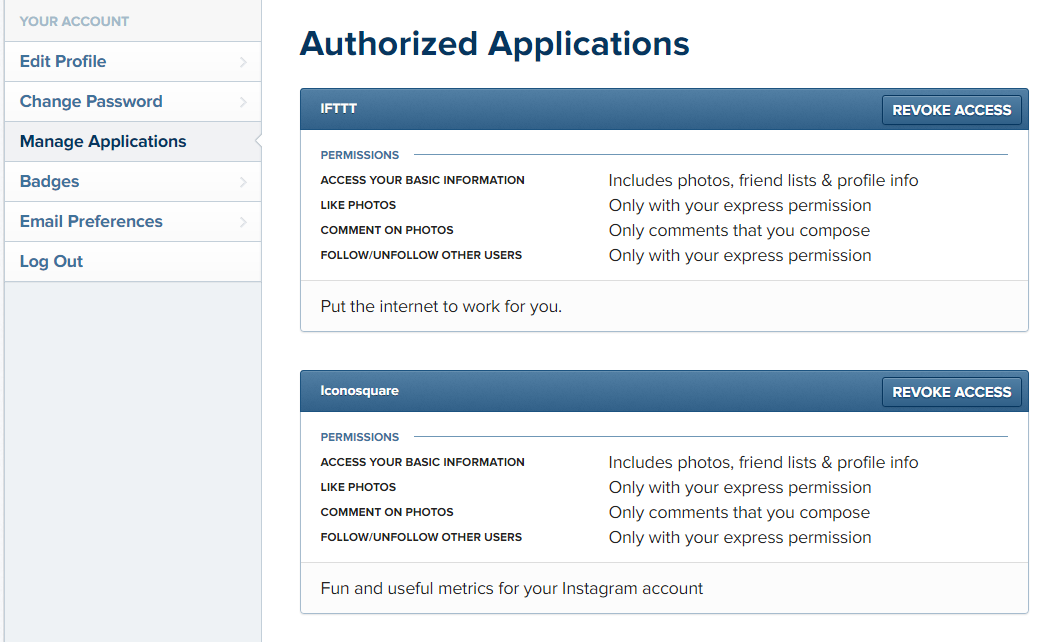This screenshot has width=1054, height=642.
Task: Click the Iconosquare application header title
Action: coord(360,391)
